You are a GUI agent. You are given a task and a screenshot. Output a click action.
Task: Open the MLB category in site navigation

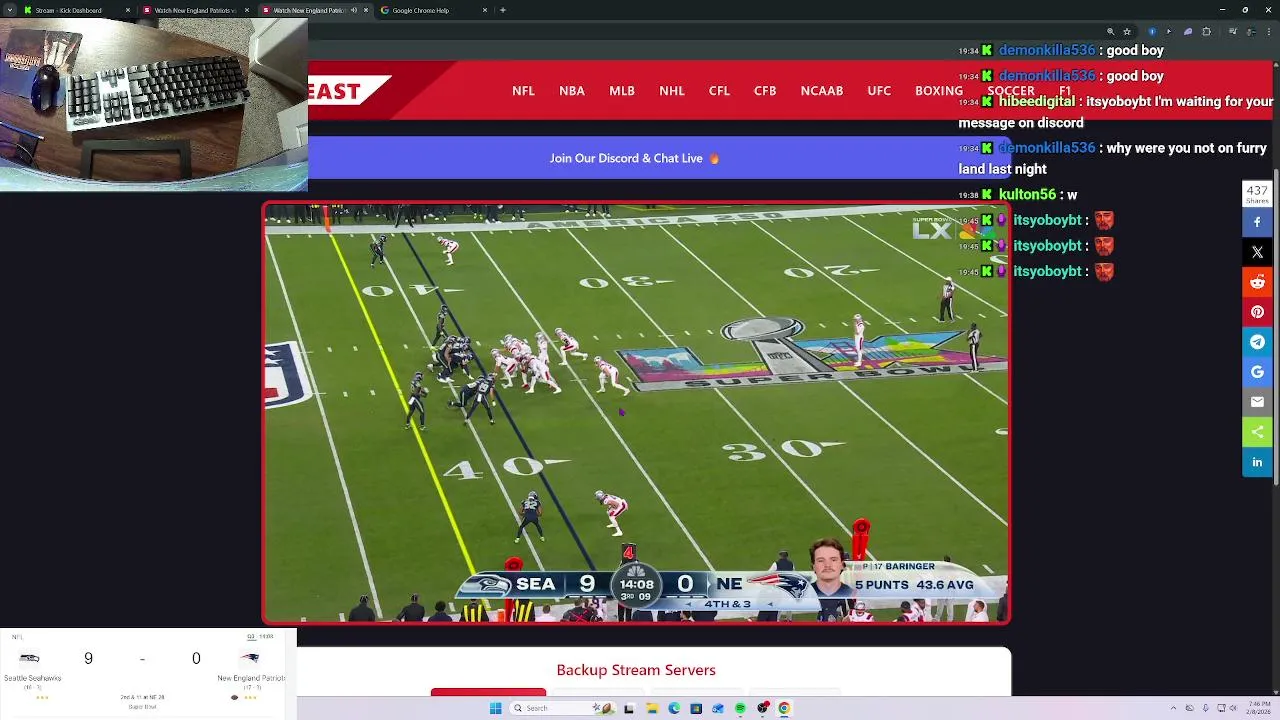[x=622, y=90]
